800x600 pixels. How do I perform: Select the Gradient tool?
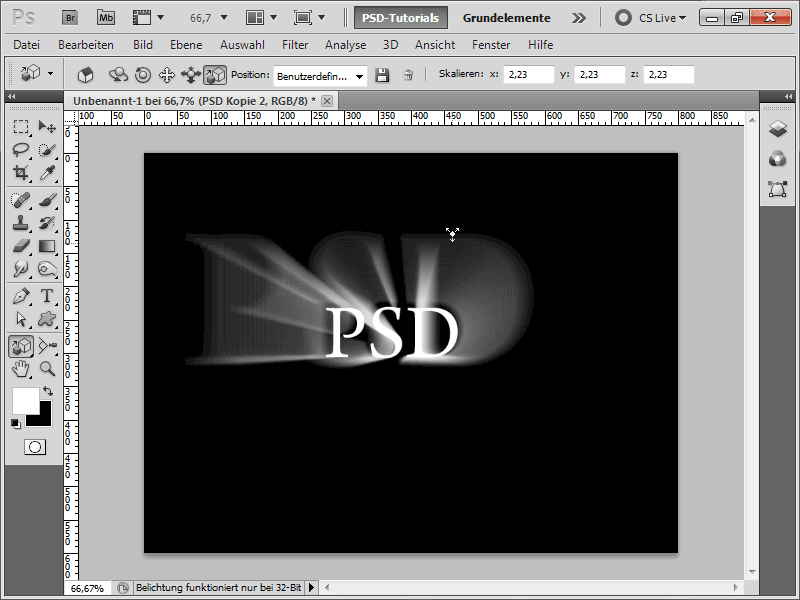47,246
